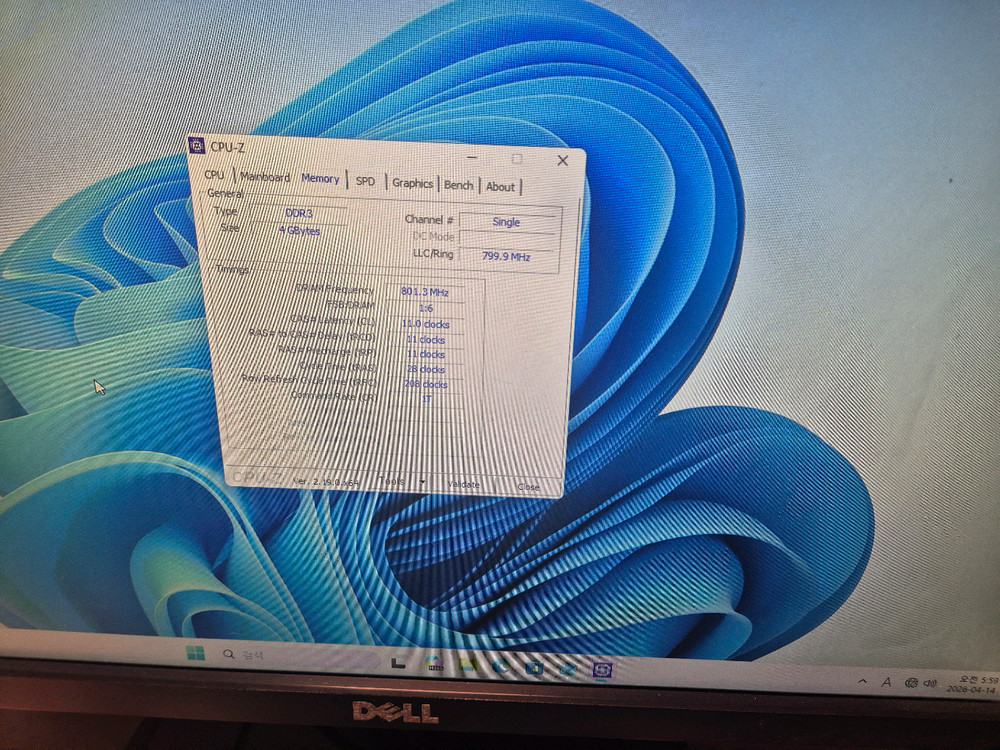Click the Tools button
Image resolution: width=1000 pixels, height=750 pixels.
coord(390,481)
